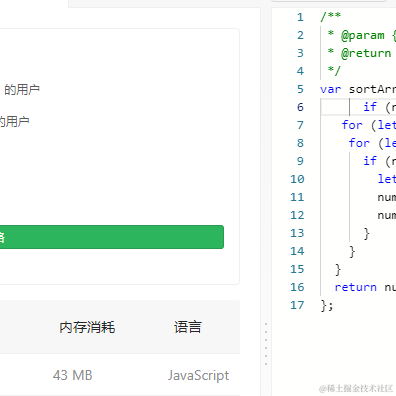Click the return statement on line 16
This screenshot has height=396, width=396.
[365, 287]
